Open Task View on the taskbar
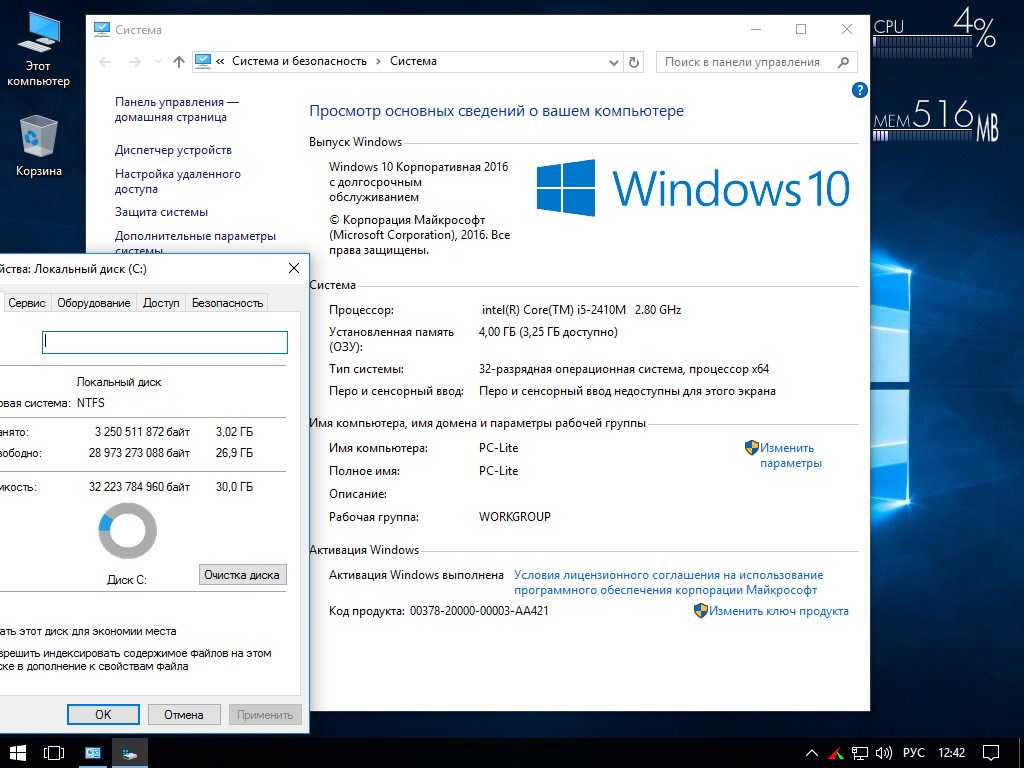1024x768 pixels. pos(54,752)
